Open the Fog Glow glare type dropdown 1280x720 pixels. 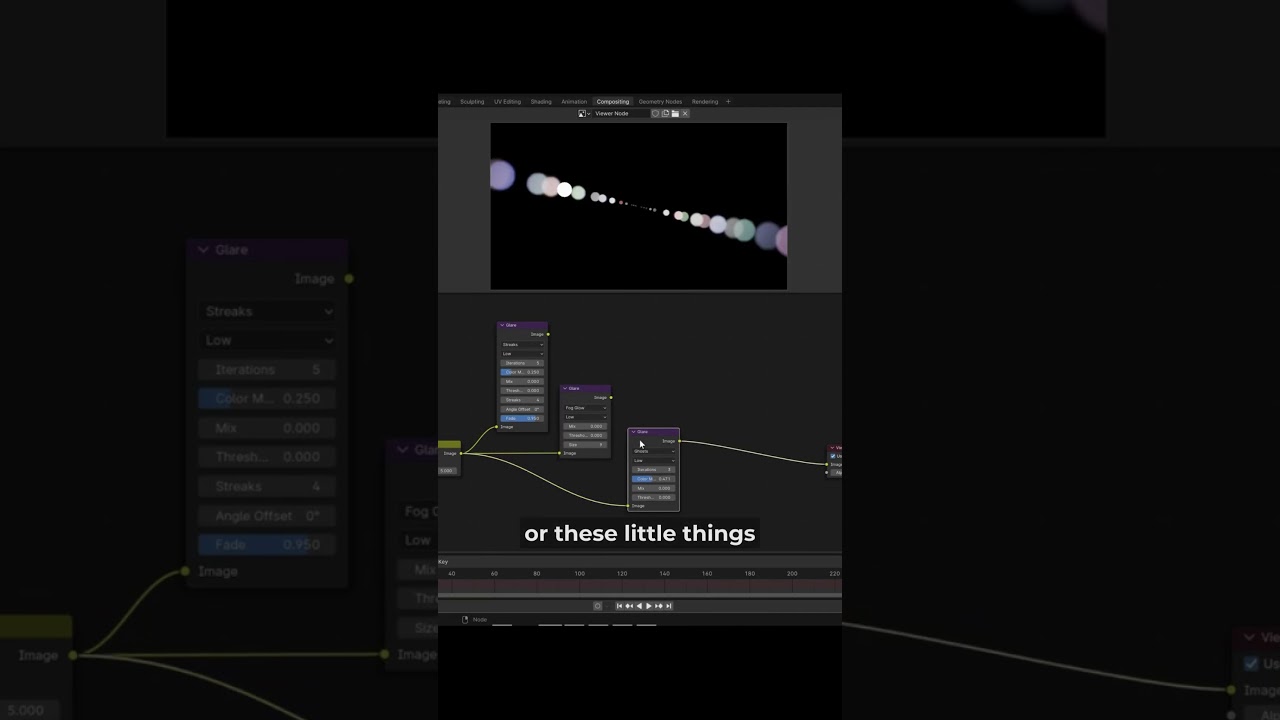(x=585, y=408)
